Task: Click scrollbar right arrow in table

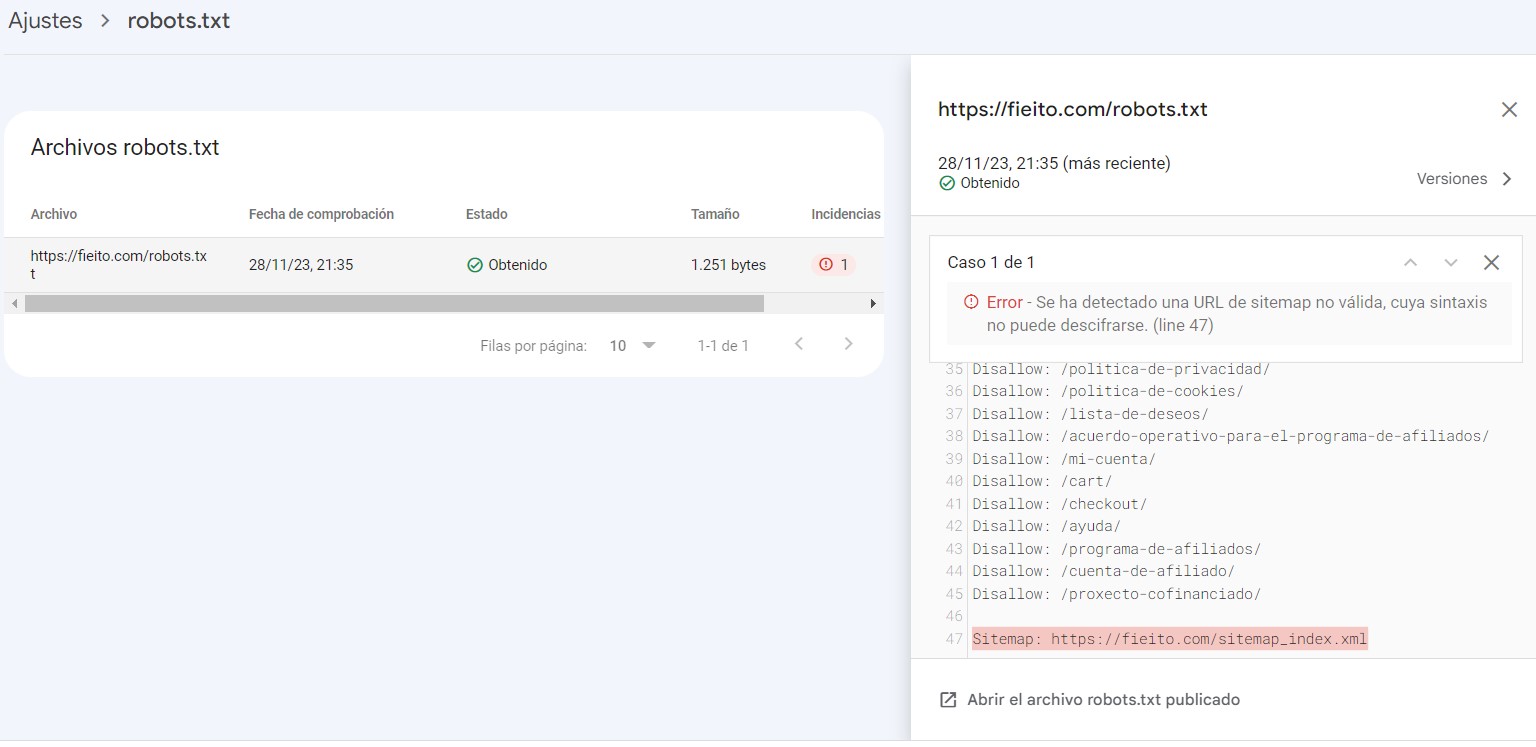Action: (x=873, y=303)
